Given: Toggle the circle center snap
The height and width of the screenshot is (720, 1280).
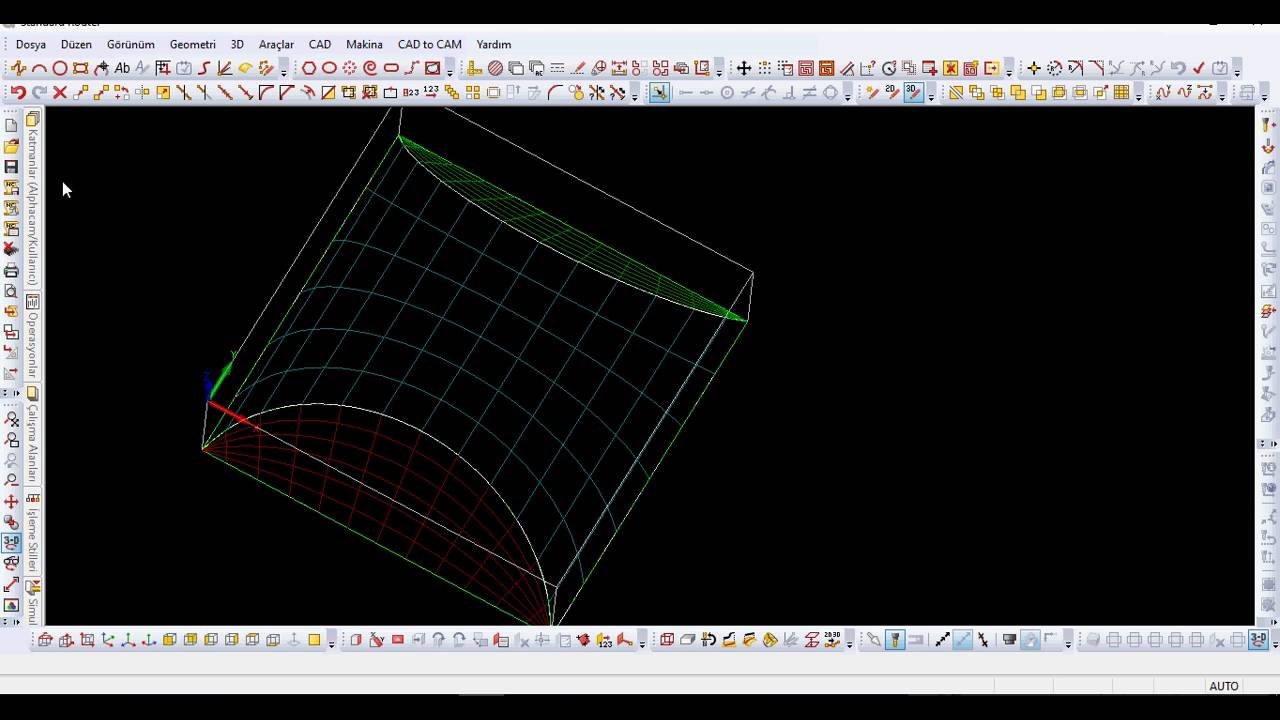Looking at the screenshot, I should [x=727, y=92].
